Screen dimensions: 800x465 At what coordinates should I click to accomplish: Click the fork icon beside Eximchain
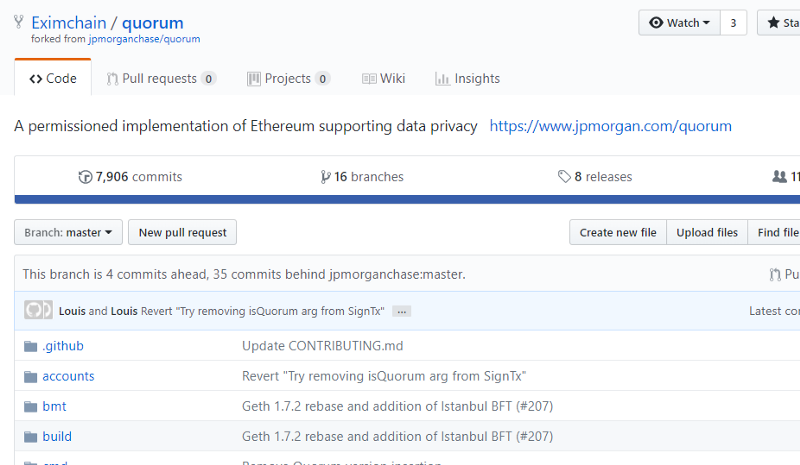point(20,23)
